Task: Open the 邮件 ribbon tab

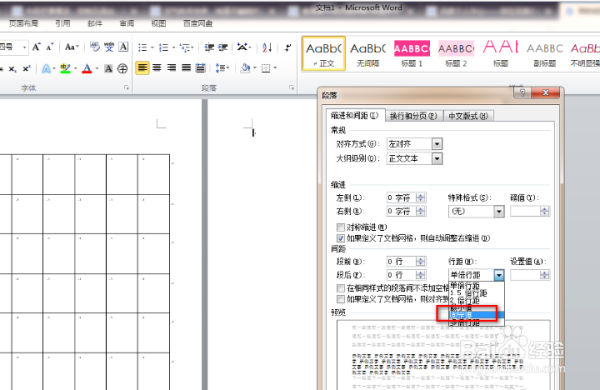Action: point(95,24)
